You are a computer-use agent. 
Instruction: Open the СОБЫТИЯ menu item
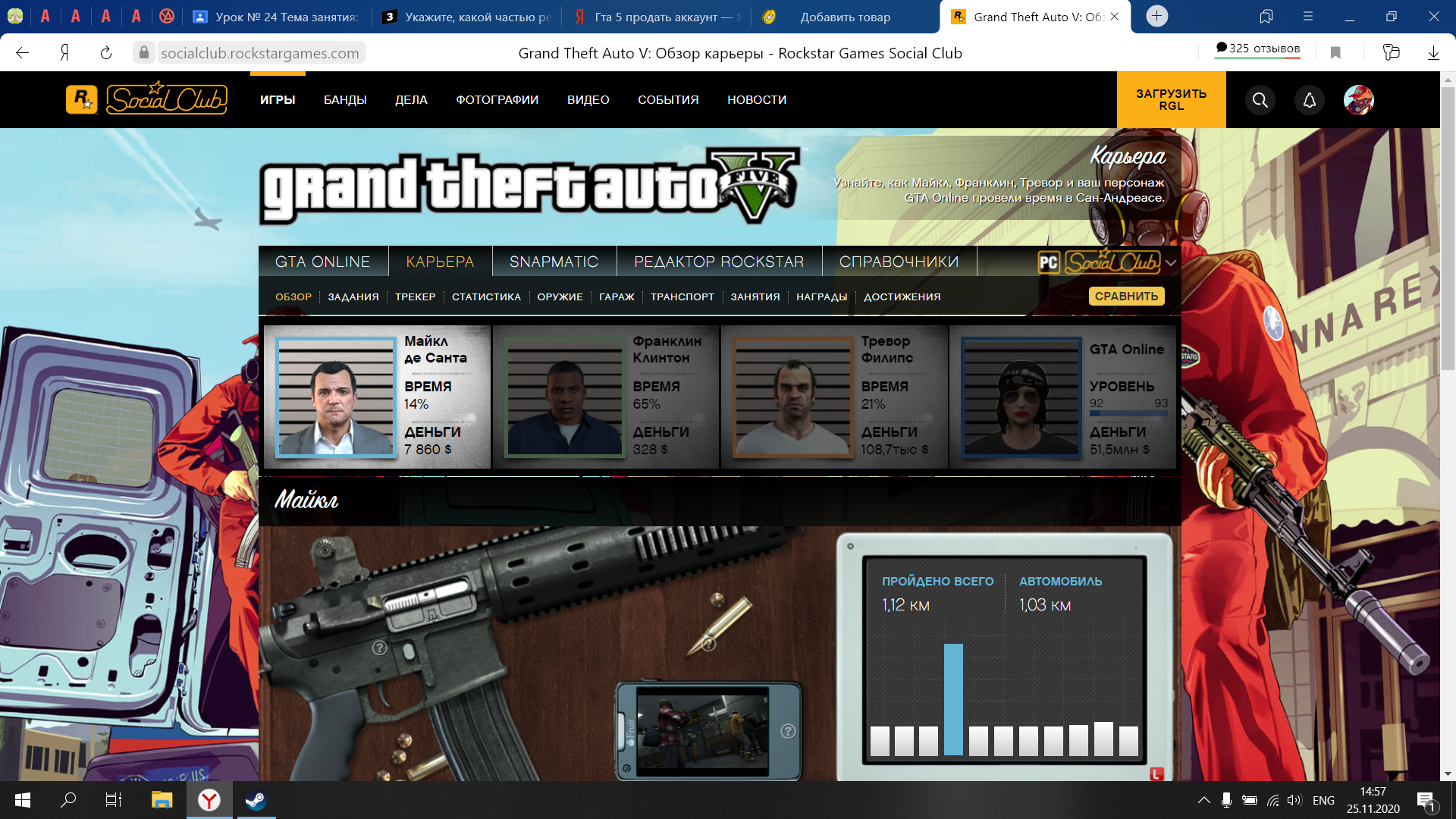coord(668,100)
